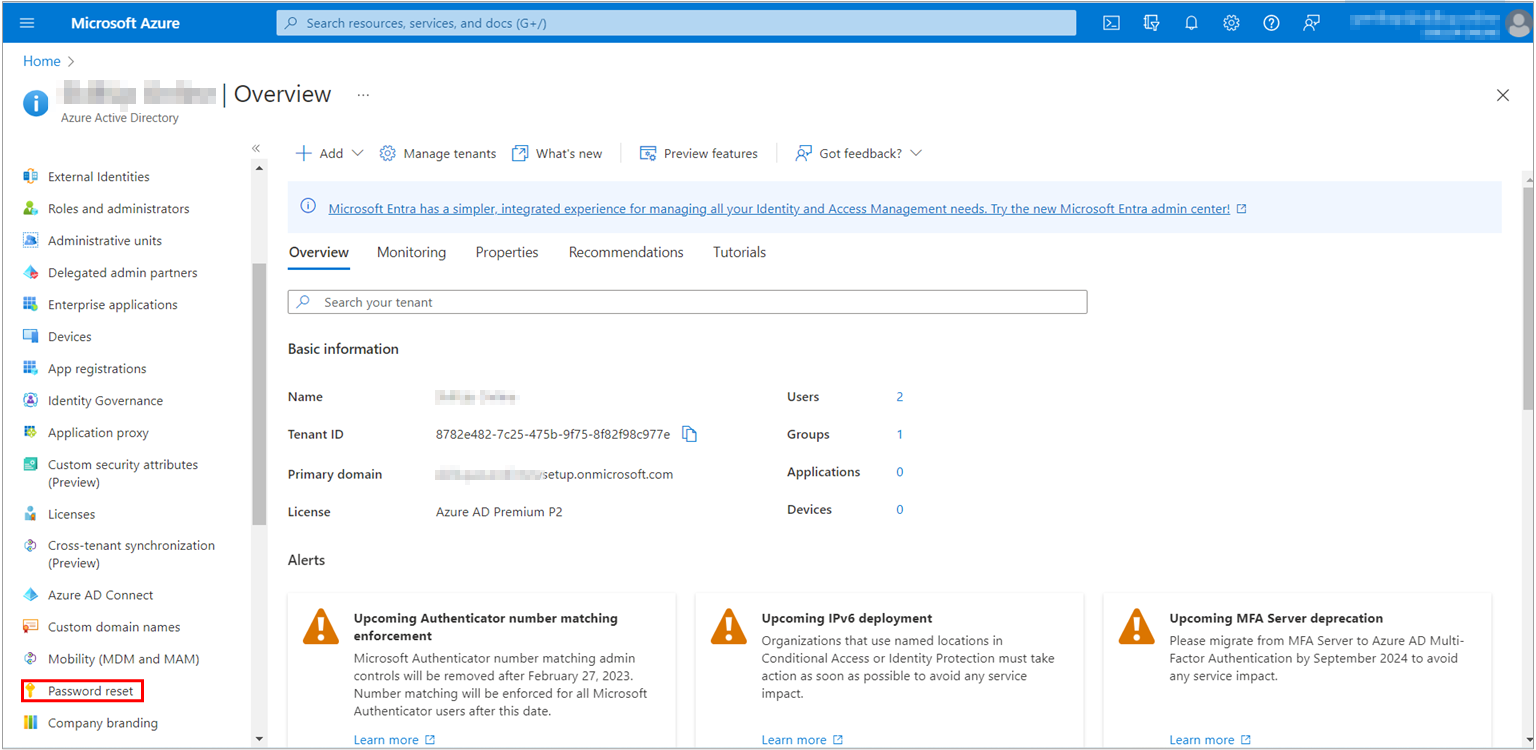Click the user account avatar
1536x750 pixels.
click(1517, 23)
